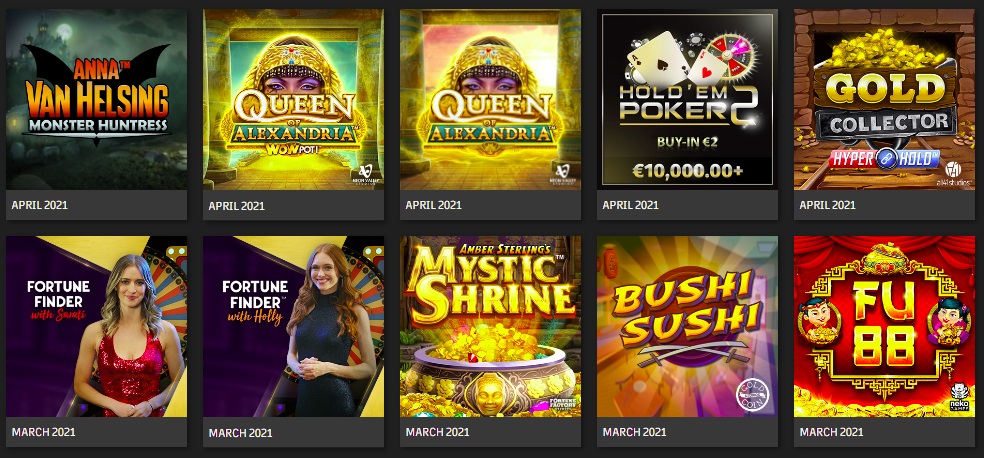This screenshot has width=984, height=458.
Task: Click Neon Valley Studios logo on WowPot tile
Action: click(365, 174)
